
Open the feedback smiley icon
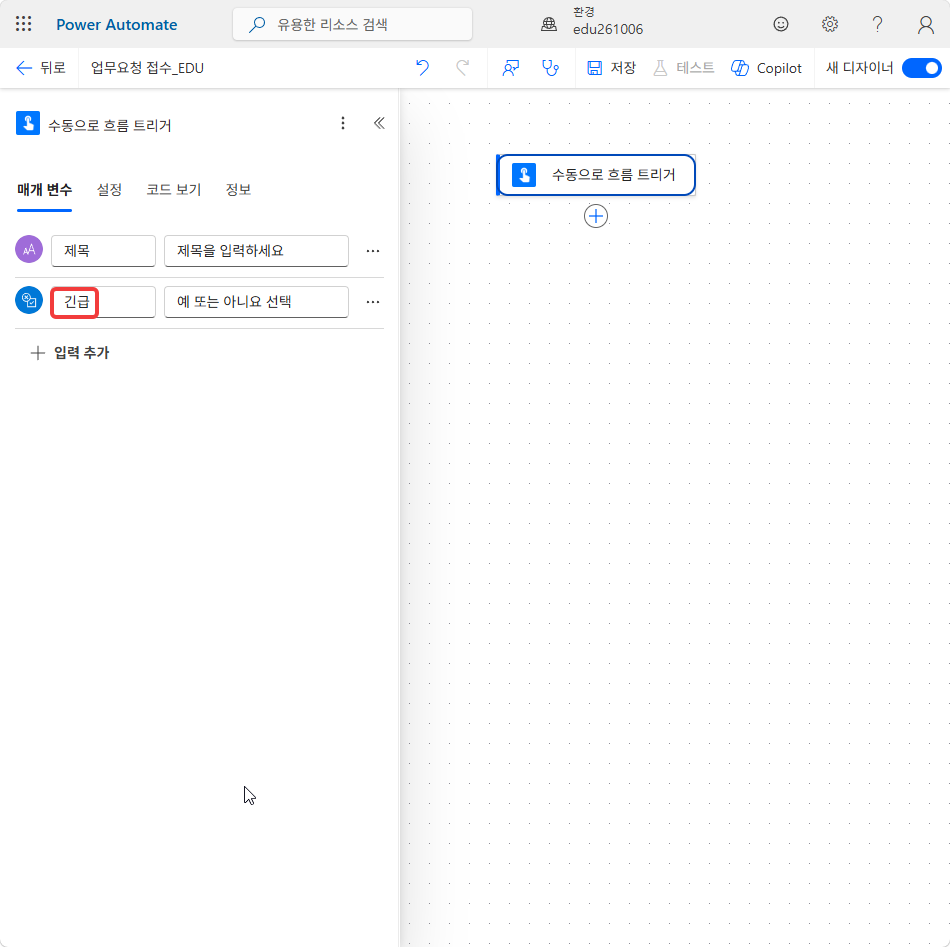click(x=781, y=24)
